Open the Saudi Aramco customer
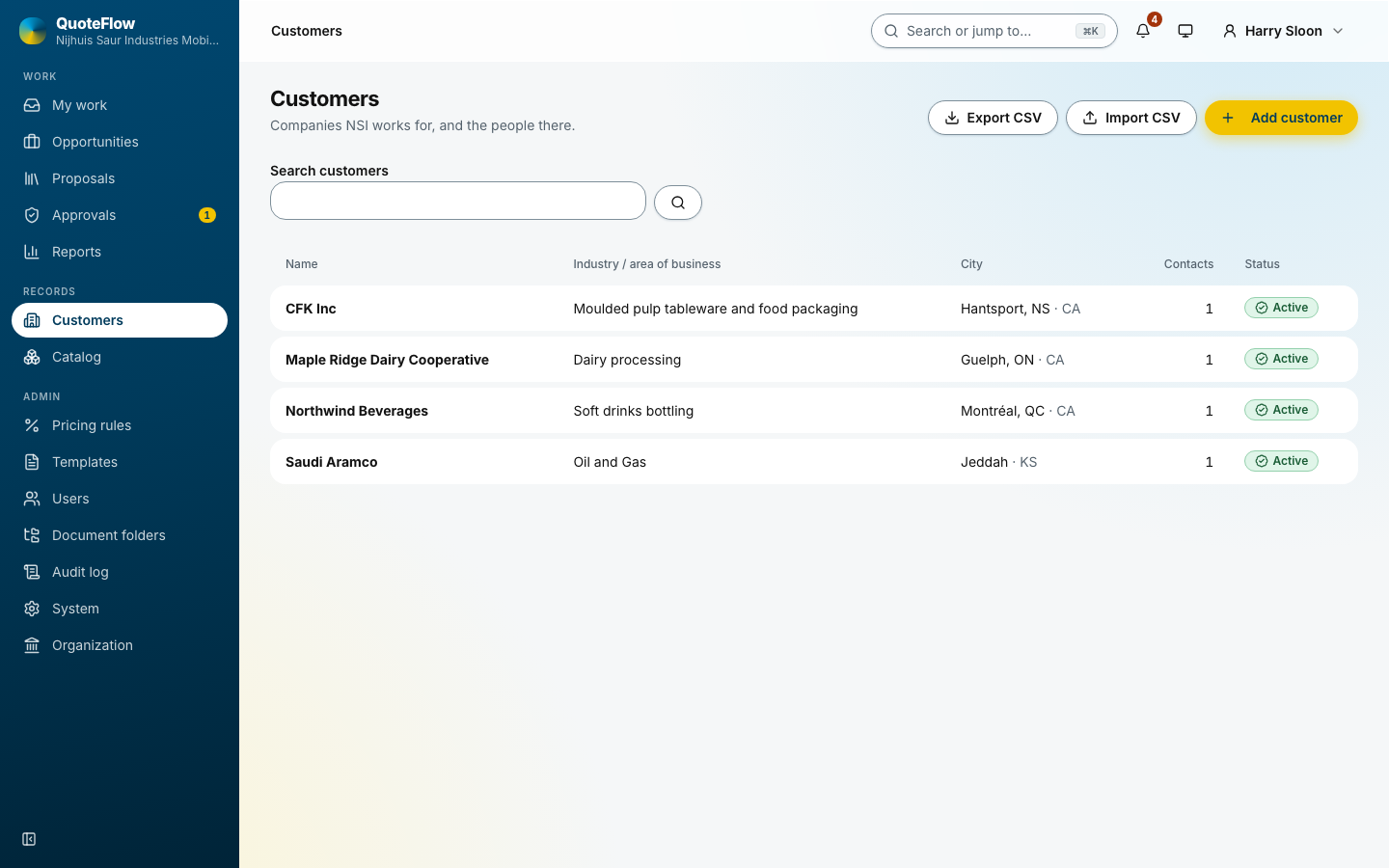Viewport: 1389px width, 868px height. (x=814, y=462)
